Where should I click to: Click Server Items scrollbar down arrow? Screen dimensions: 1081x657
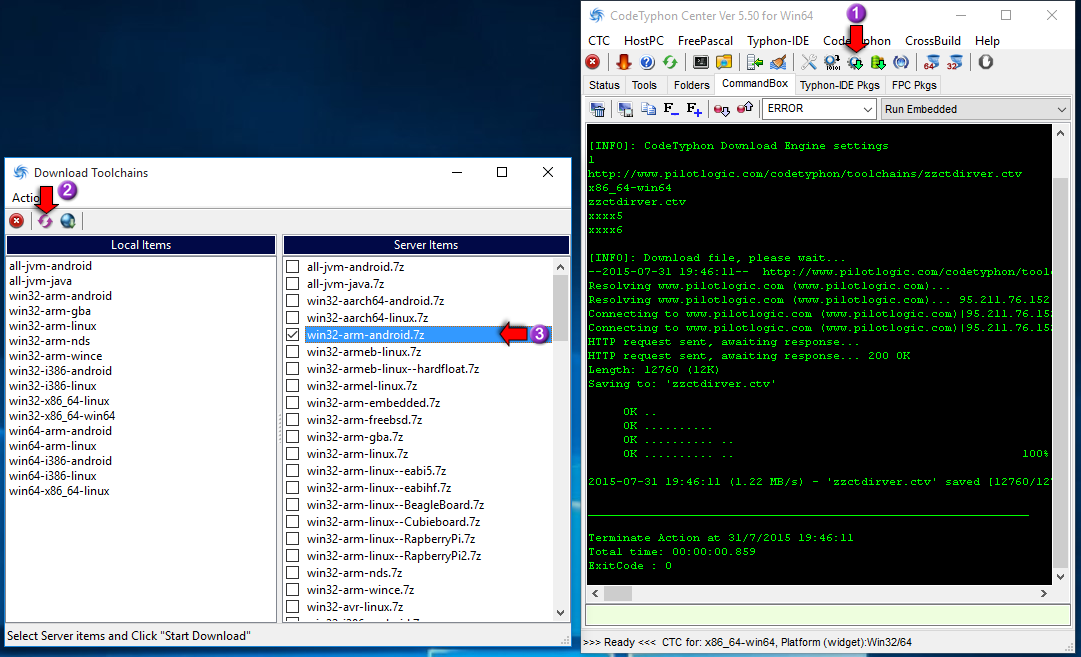(560, 612)
